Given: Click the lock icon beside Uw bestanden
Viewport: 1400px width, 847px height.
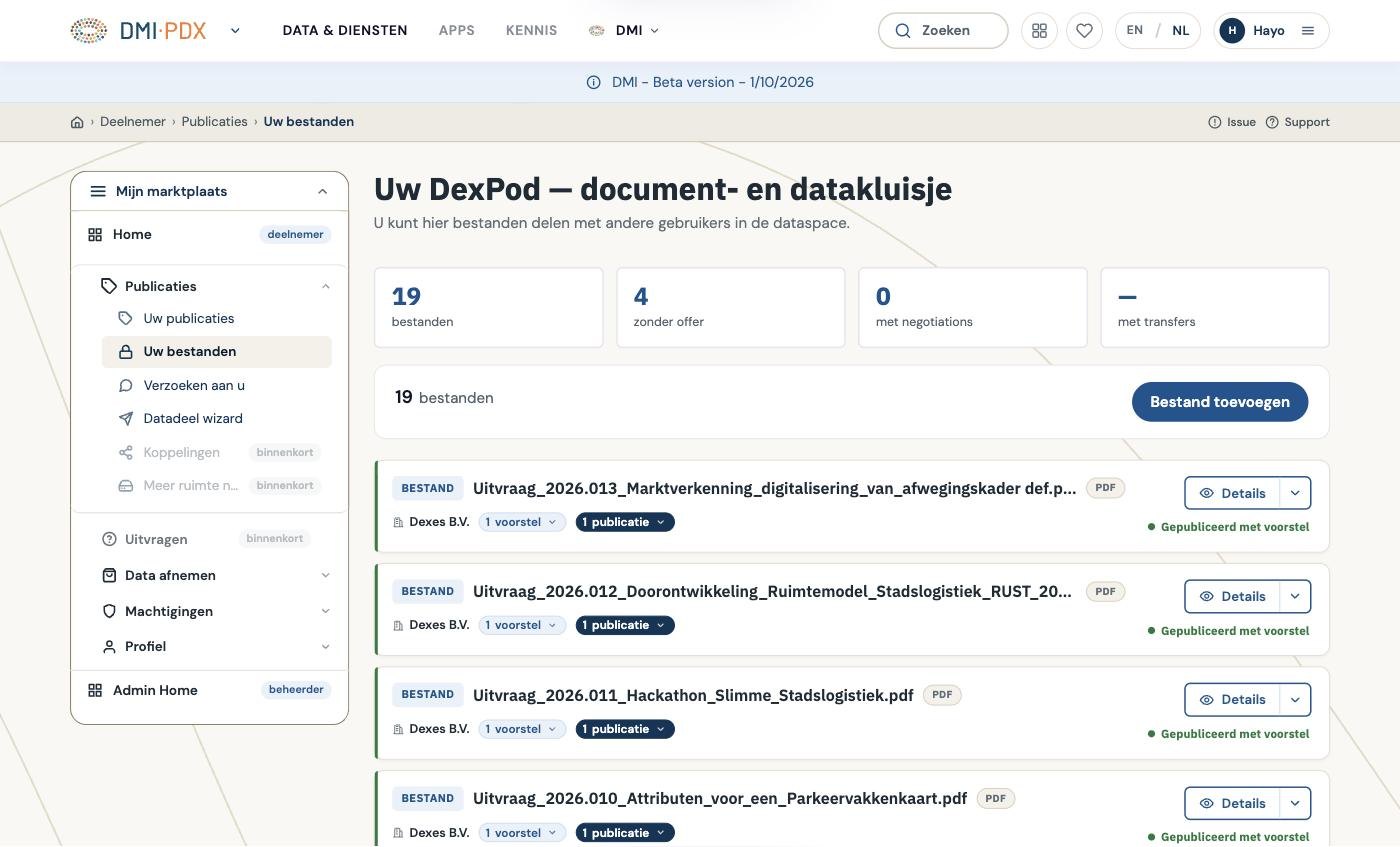Looking at the screenshot, I should click(x=126, y=352).
